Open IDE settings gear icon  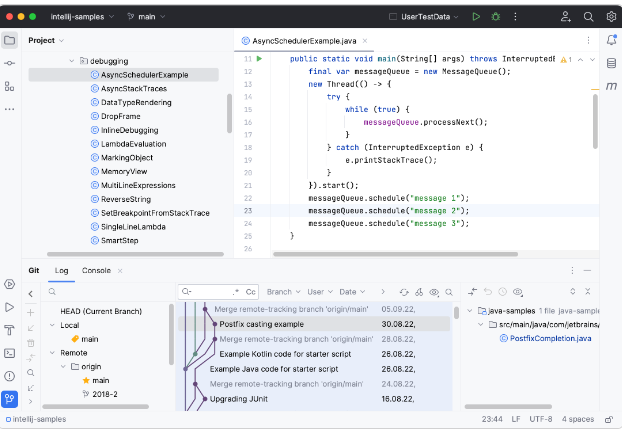pyautogui.click(x=611, y=17)
